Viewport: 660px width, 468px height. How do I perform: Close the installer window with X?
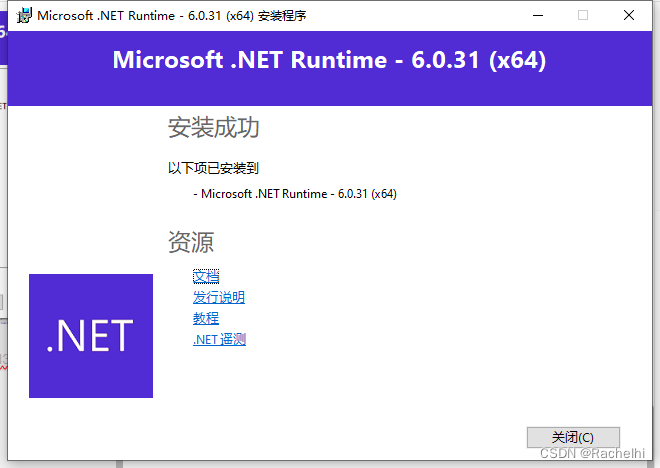pyautogui.click(x=629, y=16)
